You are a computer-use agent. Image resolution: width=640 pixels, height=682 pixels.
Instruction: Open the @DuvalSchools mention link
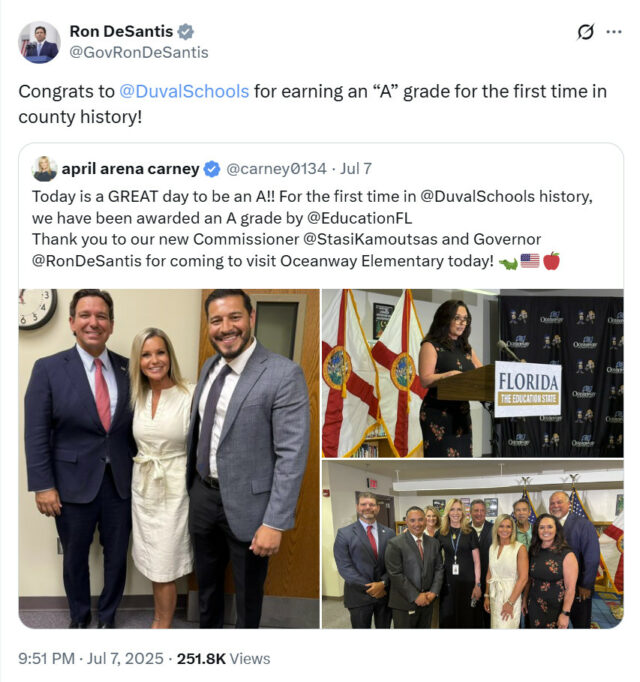pos(184,91)
